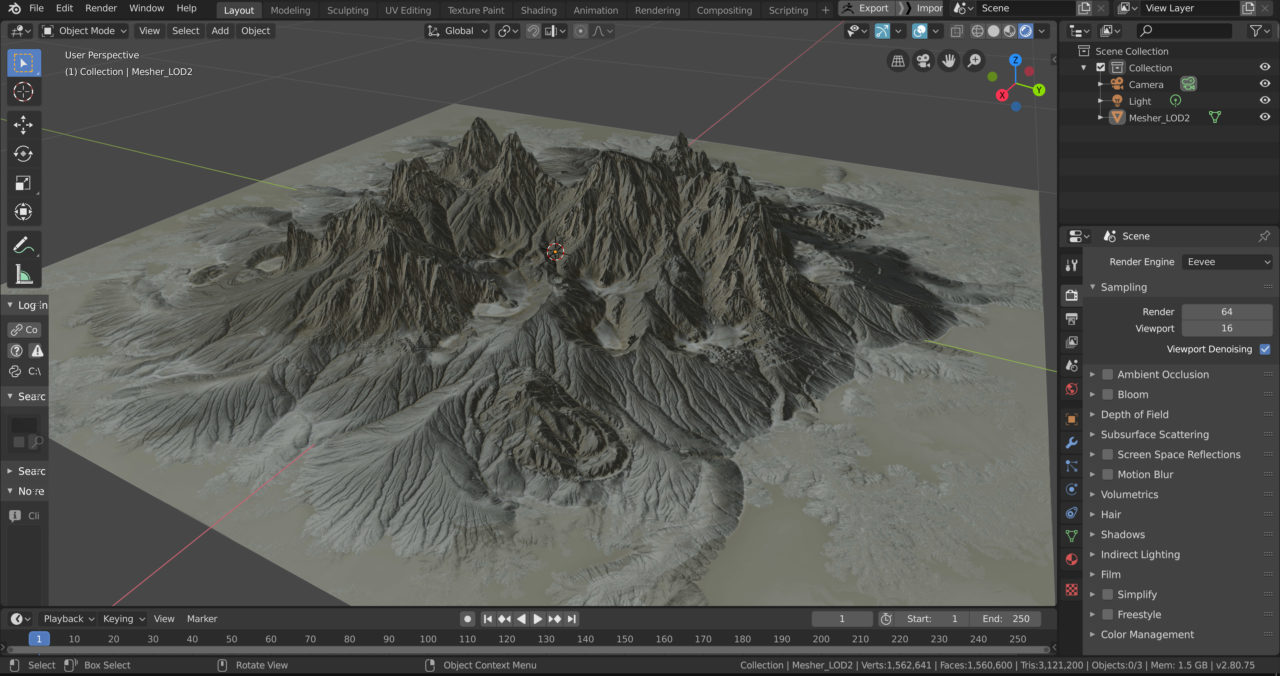Choose the Annotate pencil tool
Image resolution: width=1280 pixels, height=676 pixels.
point(23,245)
